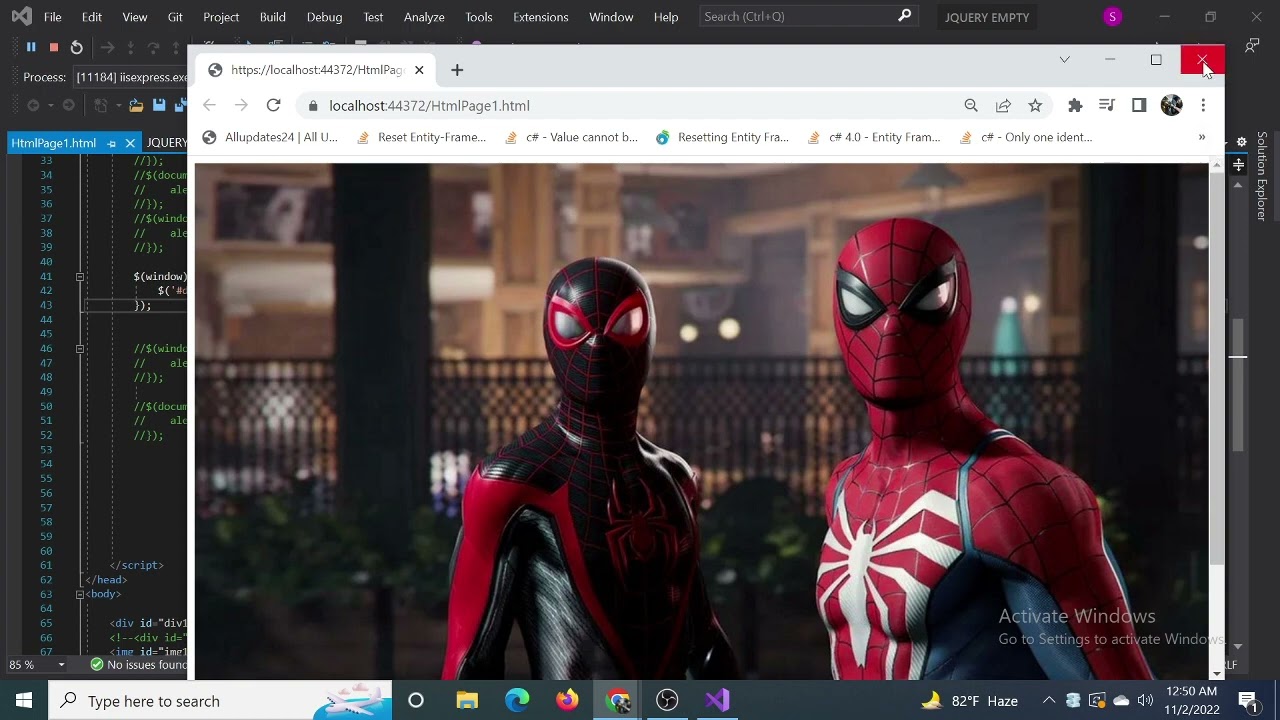Viewport: 1280px width, 720px height.
Task: Close the HtmlPage1.html editor tab
Action: coord(130,144)
